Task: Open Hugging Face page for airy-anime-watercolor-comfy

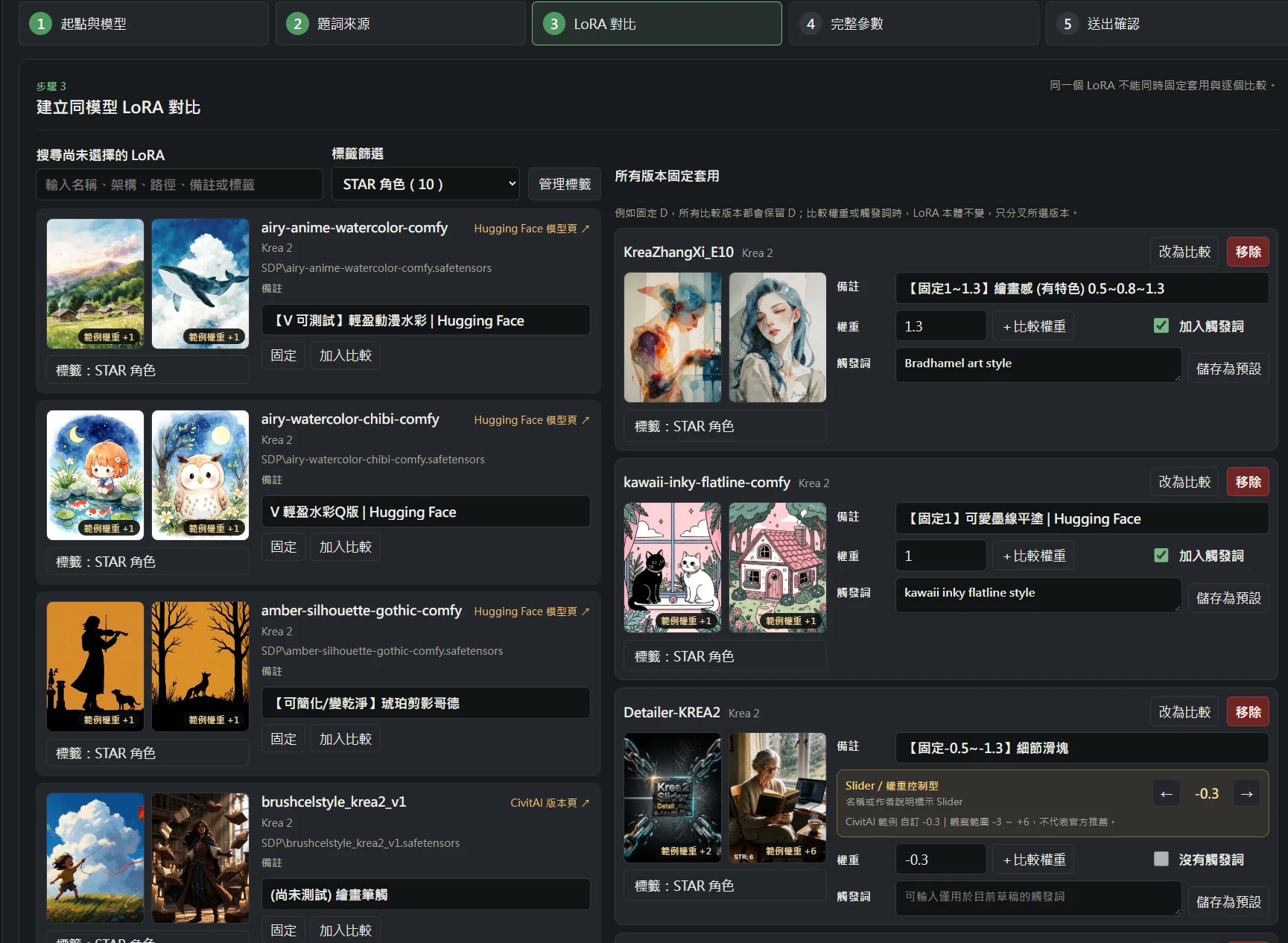Action: pyautogui.click(x=531, y=229)
